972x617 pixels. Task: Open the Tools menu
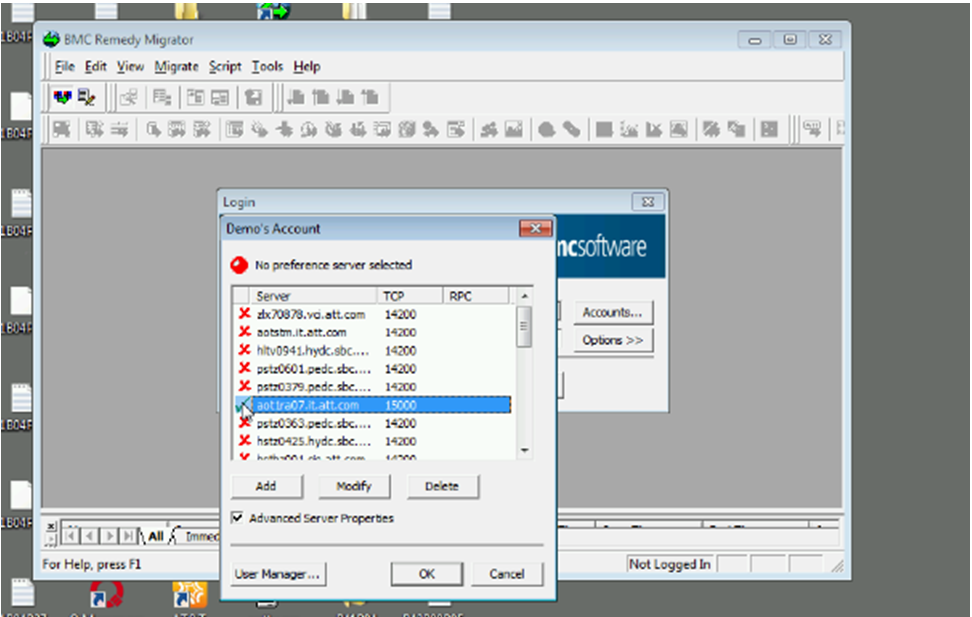pyautogui.click(x=267, y=66)
